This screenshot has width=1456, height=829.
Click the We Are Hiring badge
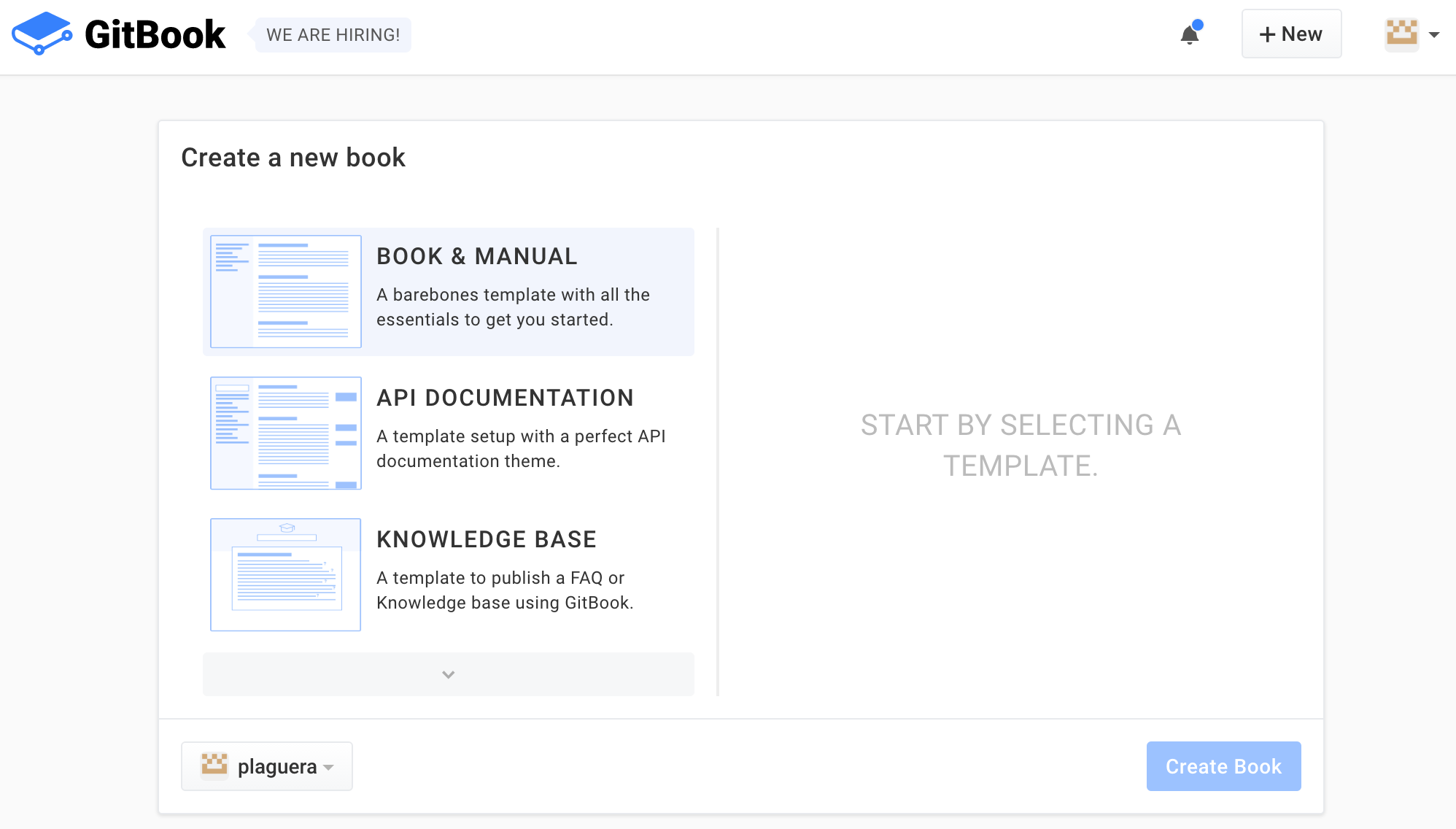pyautogui.click(x=333, y=34)
